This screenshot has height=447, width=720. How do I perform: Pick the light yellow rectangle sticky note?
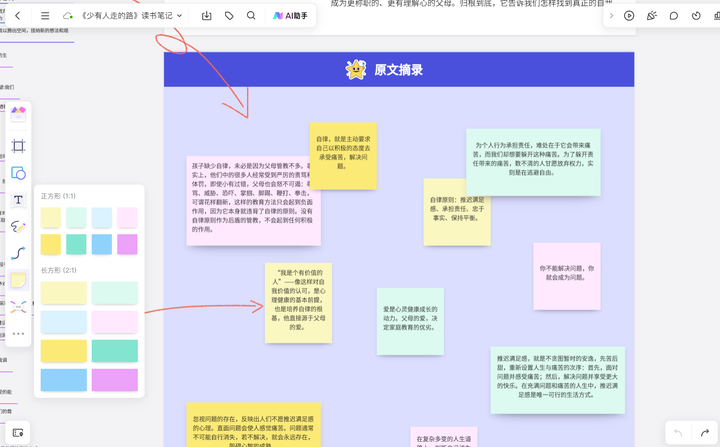tap(64, 293)
